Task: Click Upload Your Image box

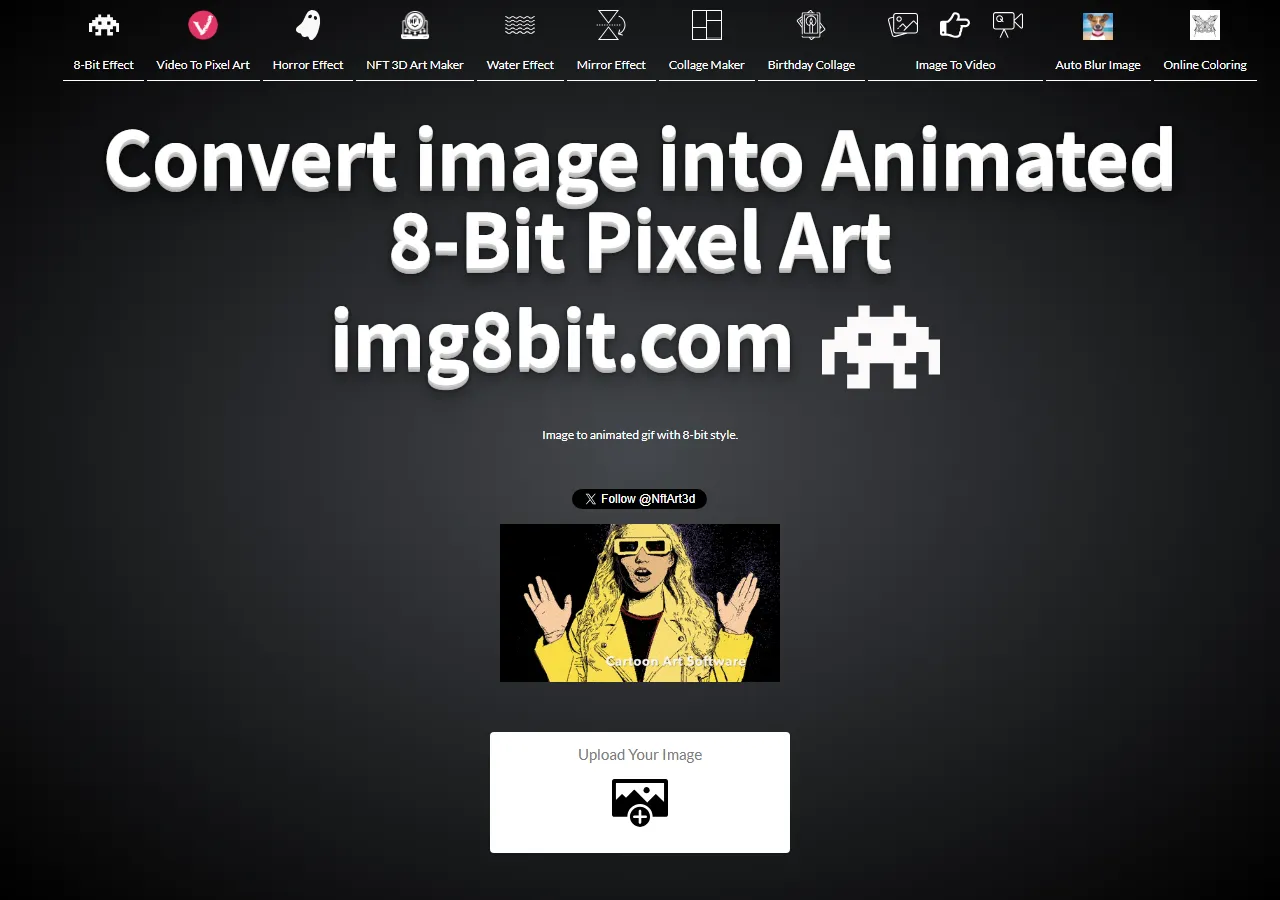Action: 640,792
